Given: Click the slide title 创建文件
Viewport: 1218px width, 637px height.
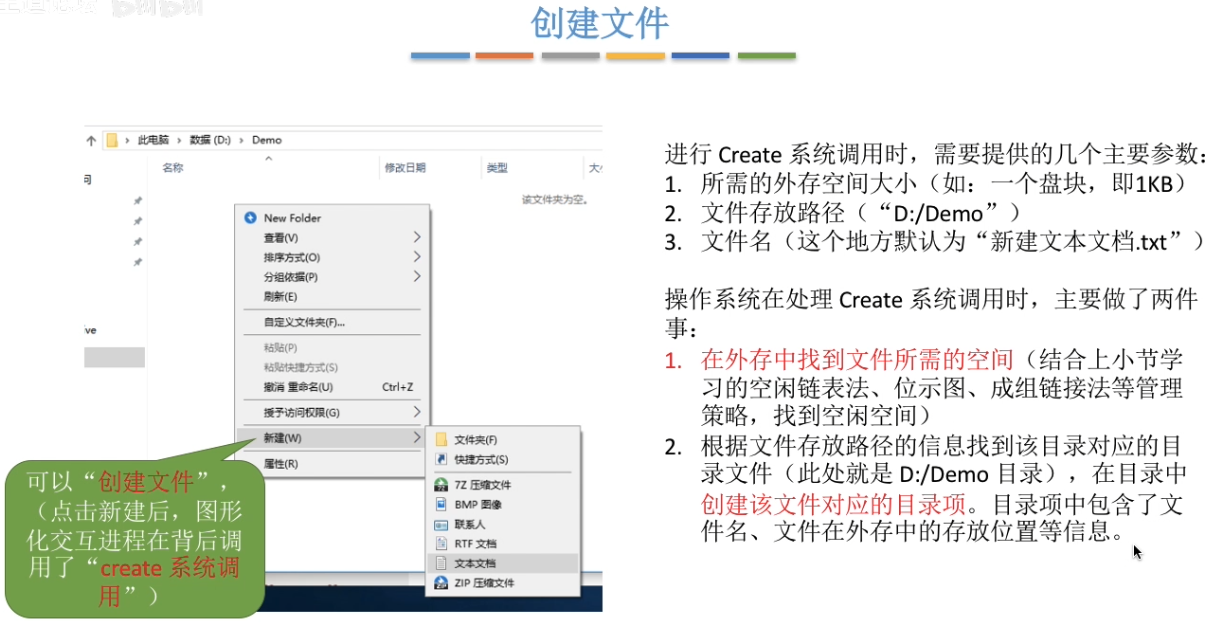Looking at the screenshot, I should click(600, 24).
